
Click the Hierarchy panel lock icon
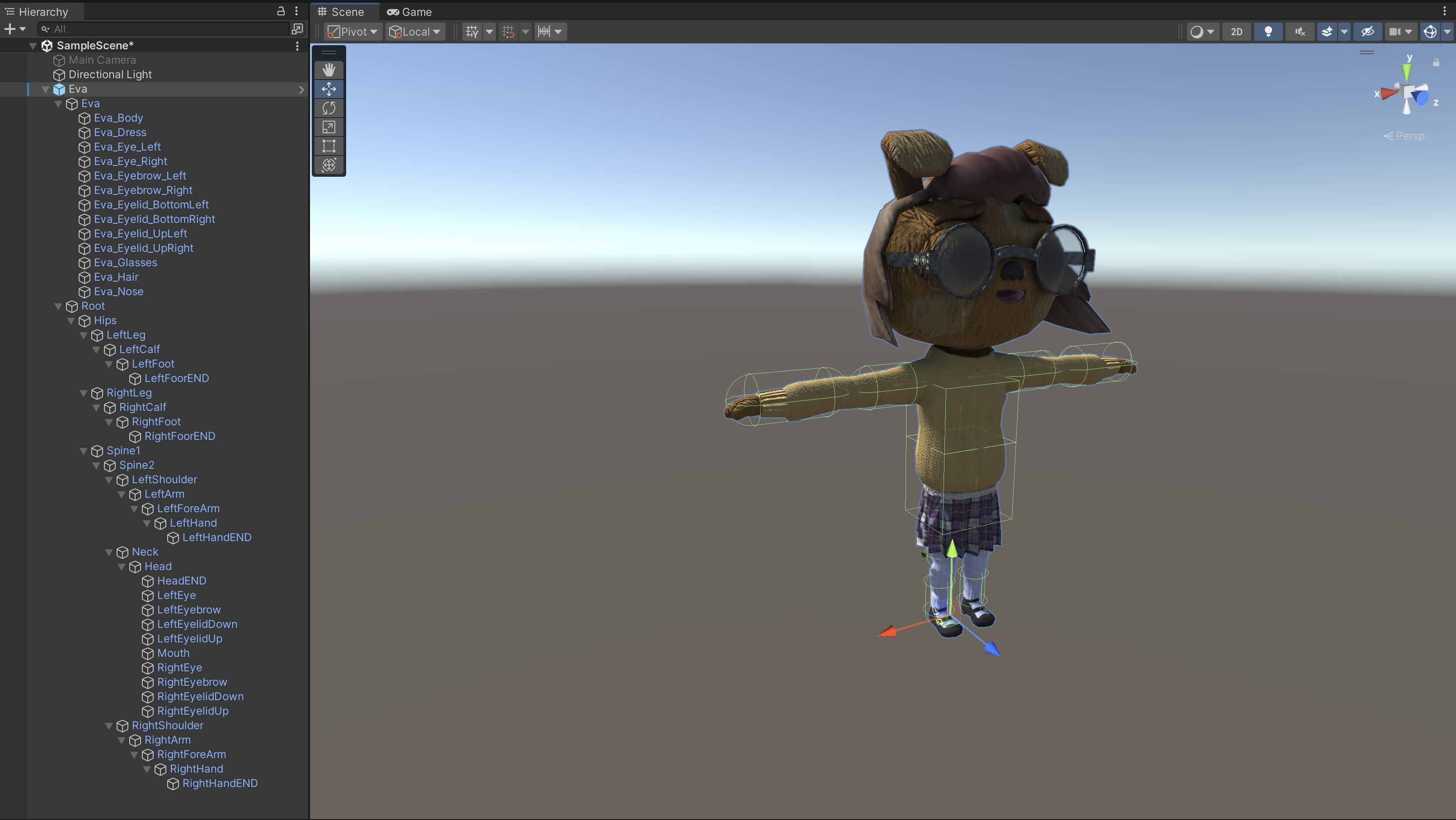tap(281, 11)
